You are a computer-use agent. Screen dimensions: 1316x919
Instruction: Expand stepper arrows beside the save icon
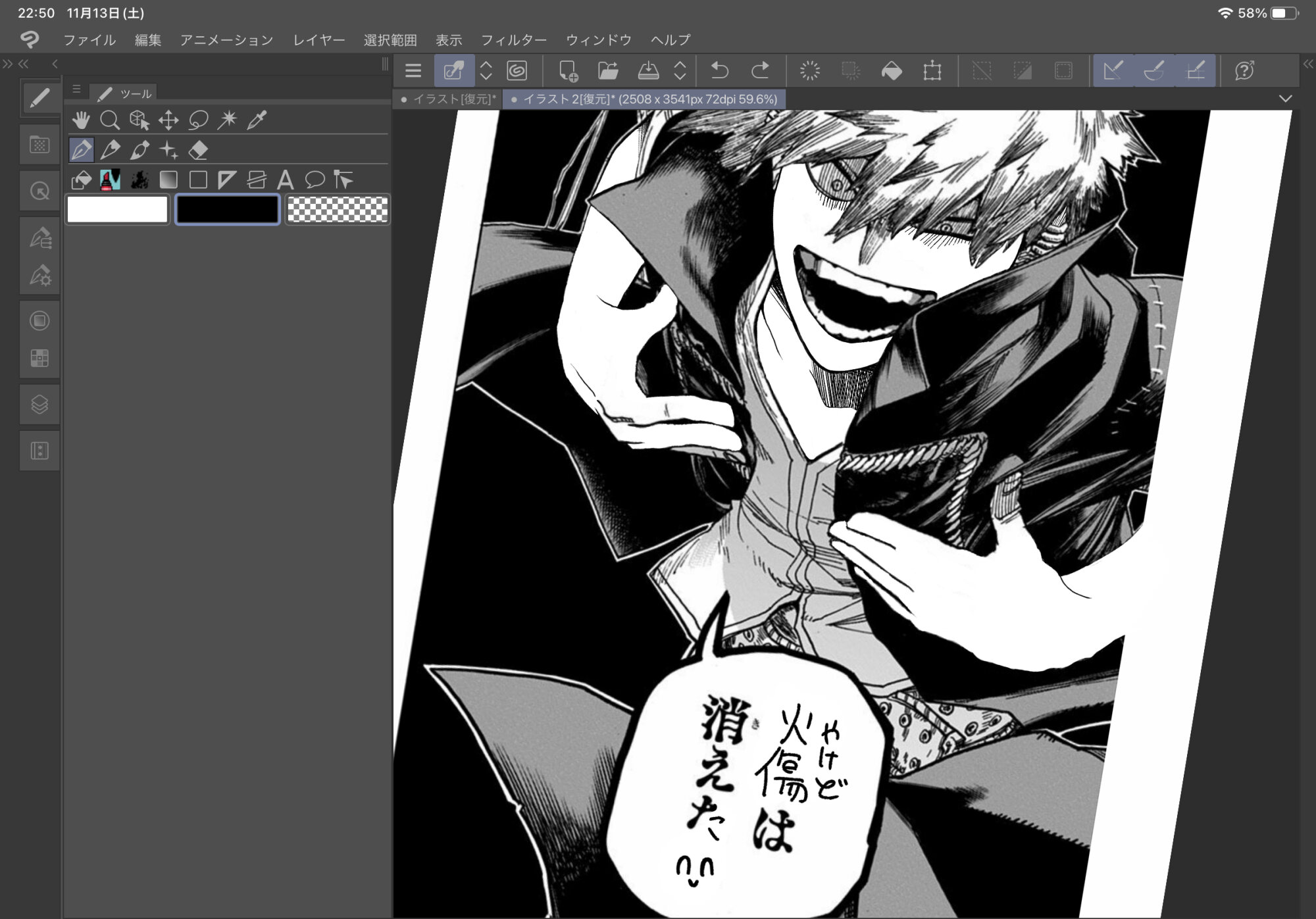(680, 70)
